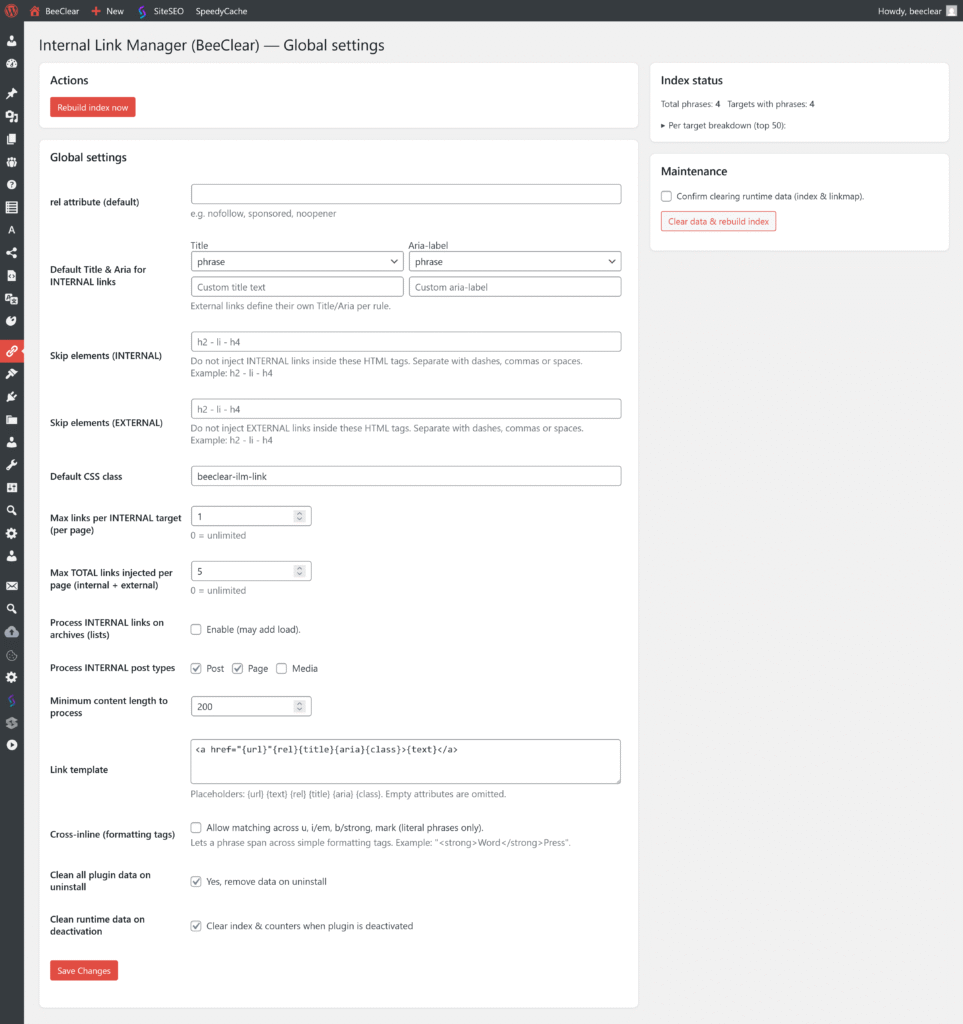Viewport: 963px width, 1024px height.
Task: Open SiteSEO in the admin bar
Action: click(160, 11)
